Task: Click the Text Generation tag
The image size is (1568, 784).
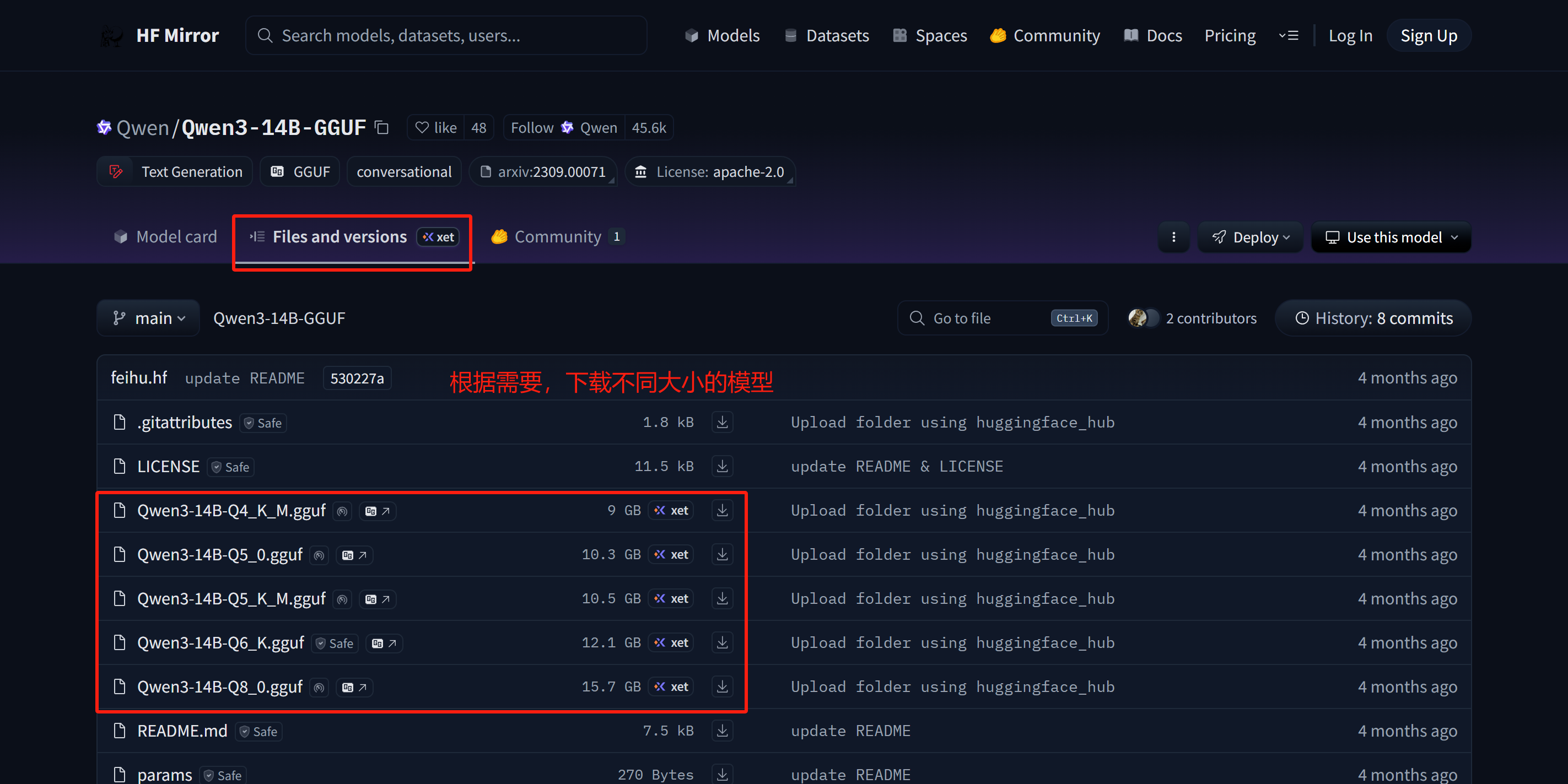Action: 175,172
